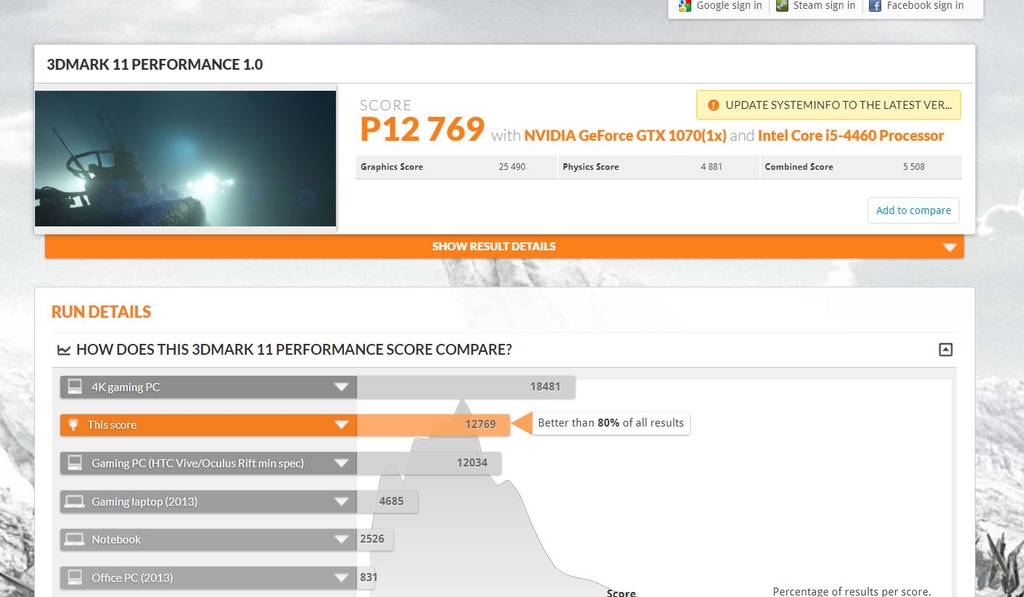Click the Notebook laptop icon
This screenshot has height=597, width=1024.
[74, 540]
